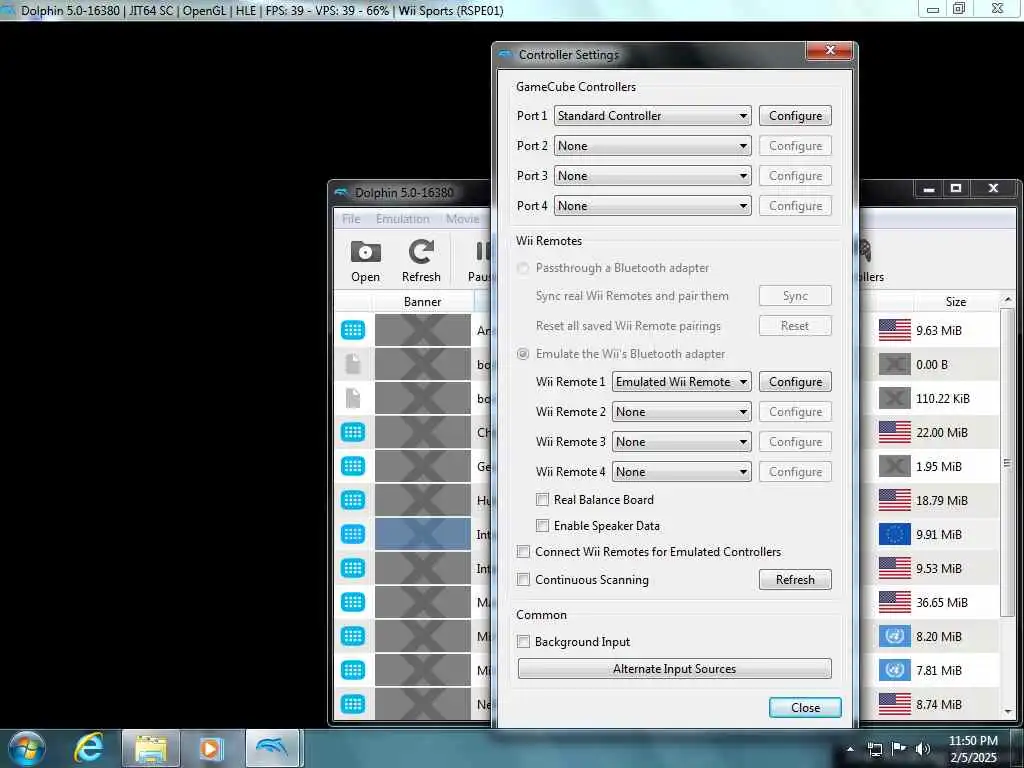Click the Banner column header
The height and width of the screenshot is (768, 1024).
[422, 302]
